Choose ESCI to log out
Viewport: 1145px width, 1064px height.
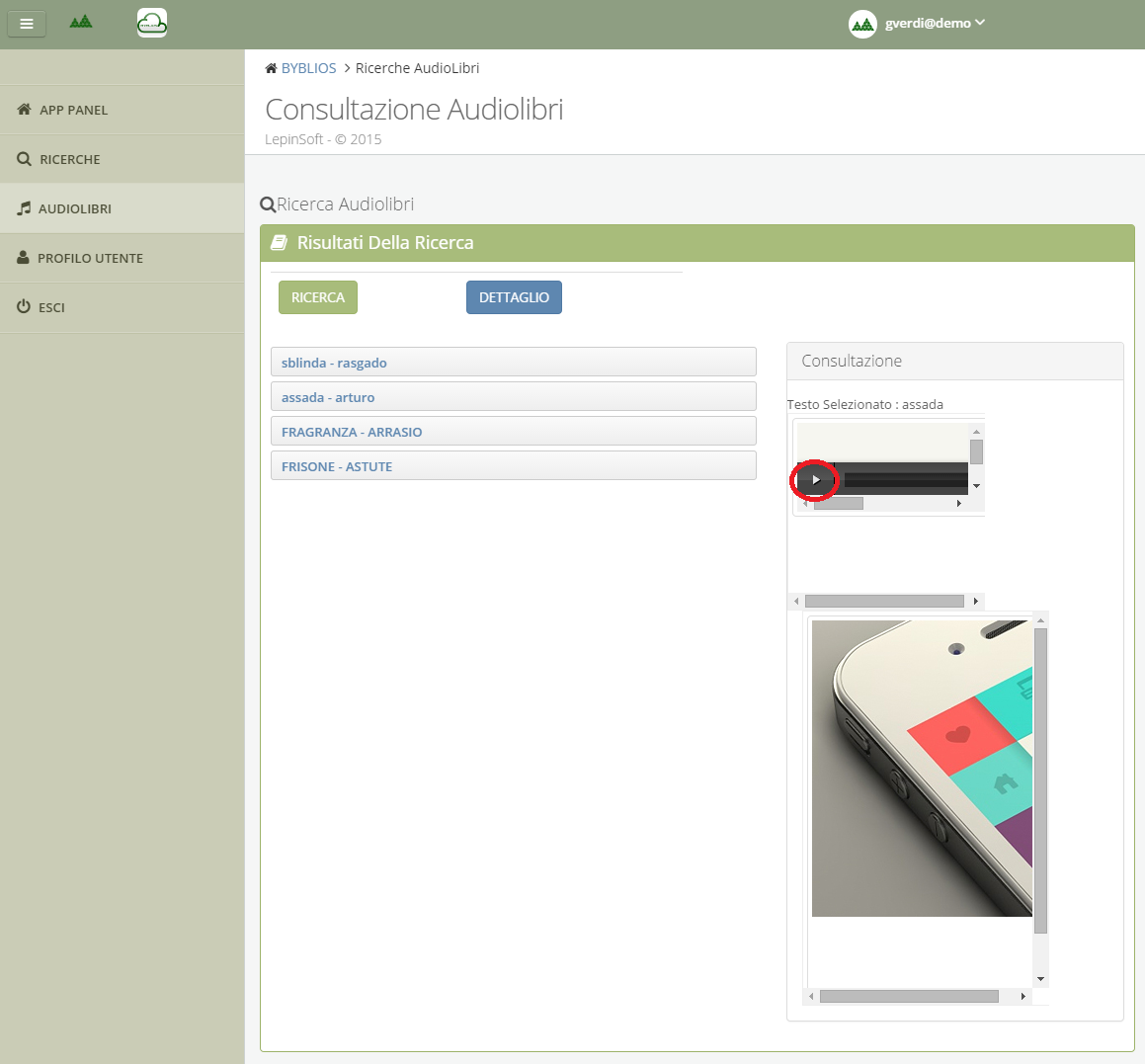click(122, 307)
